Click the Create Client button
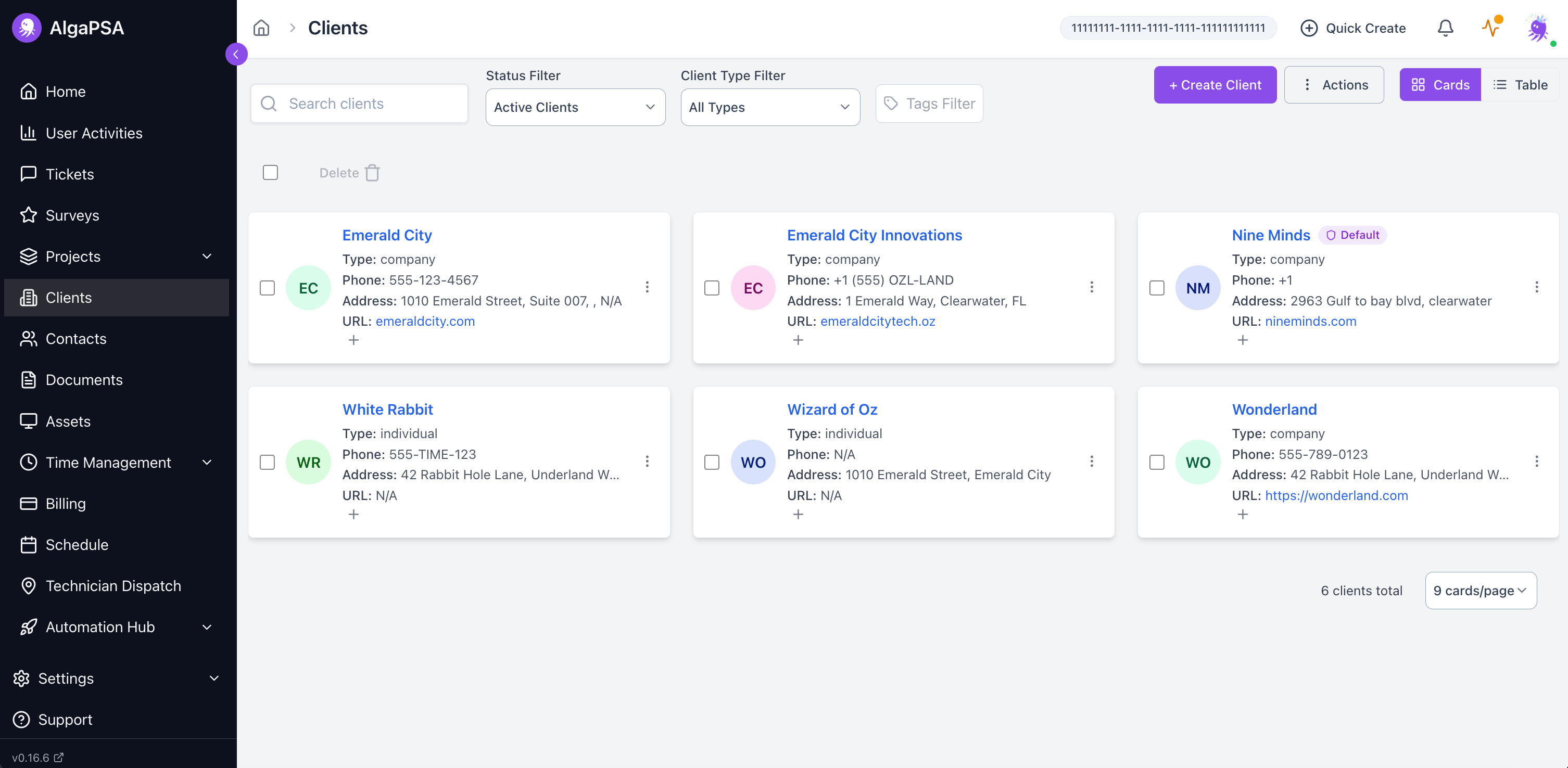 point(1215,85)
